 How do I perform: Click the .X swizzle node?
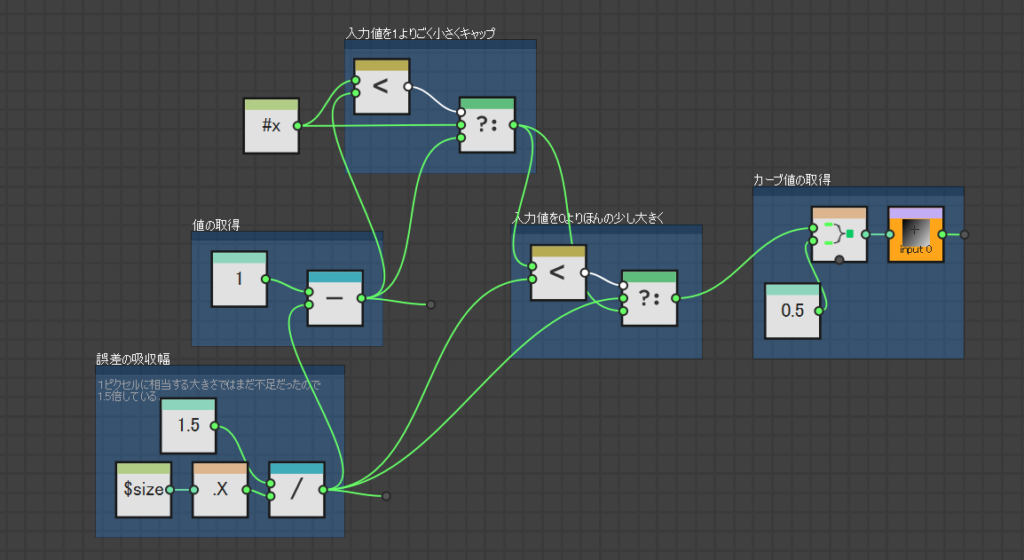pyautogui.click(x=219, y=491)
